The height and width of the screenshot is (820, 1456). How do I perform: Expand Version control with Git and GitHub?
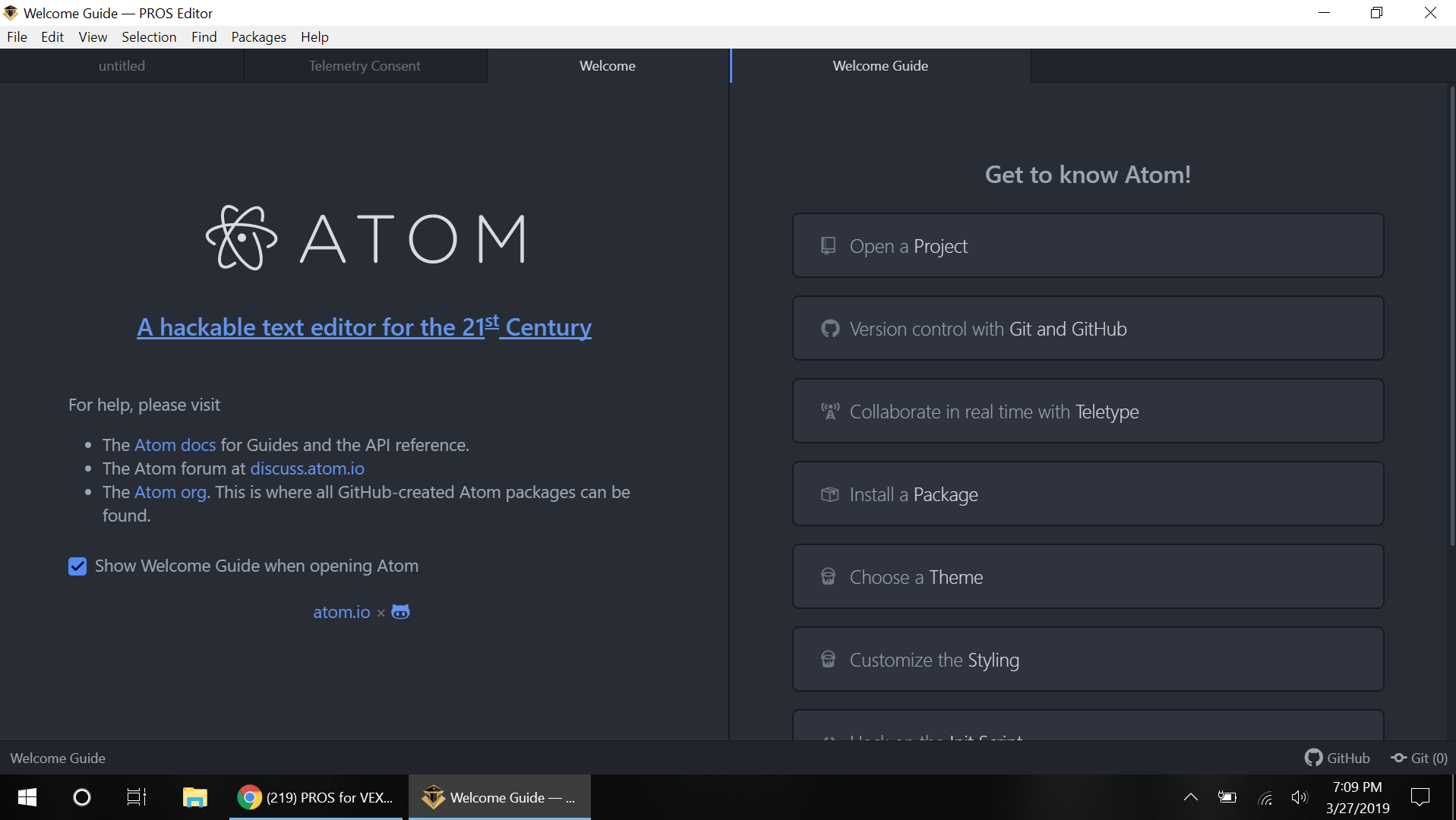point(1088,328)
